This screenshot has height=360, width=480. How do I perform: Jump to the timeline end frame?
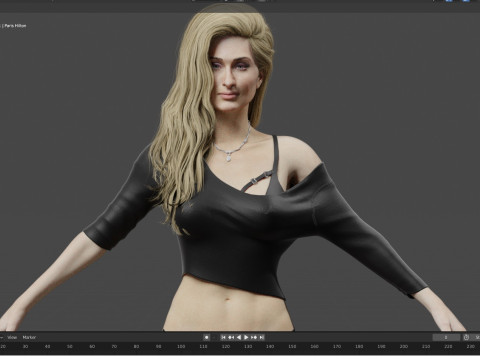[262, 337]
